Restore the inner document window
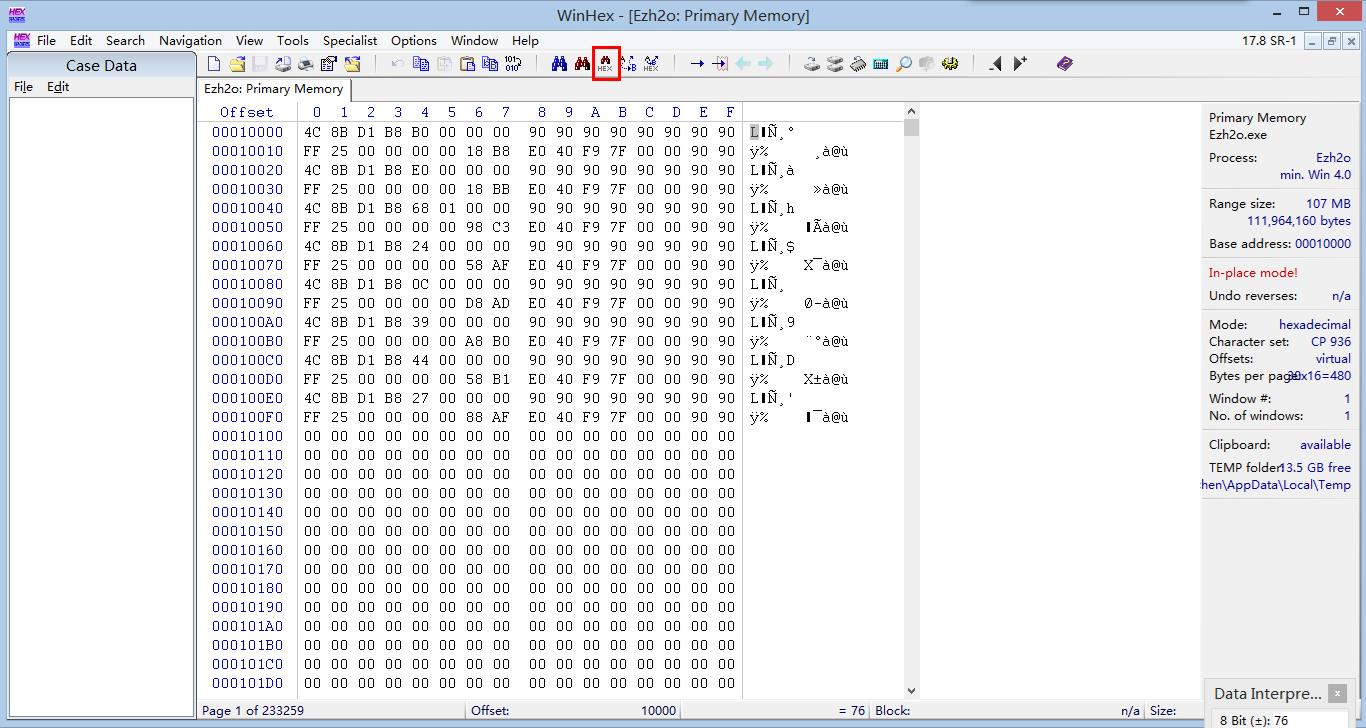 [x=1332, y=41]
